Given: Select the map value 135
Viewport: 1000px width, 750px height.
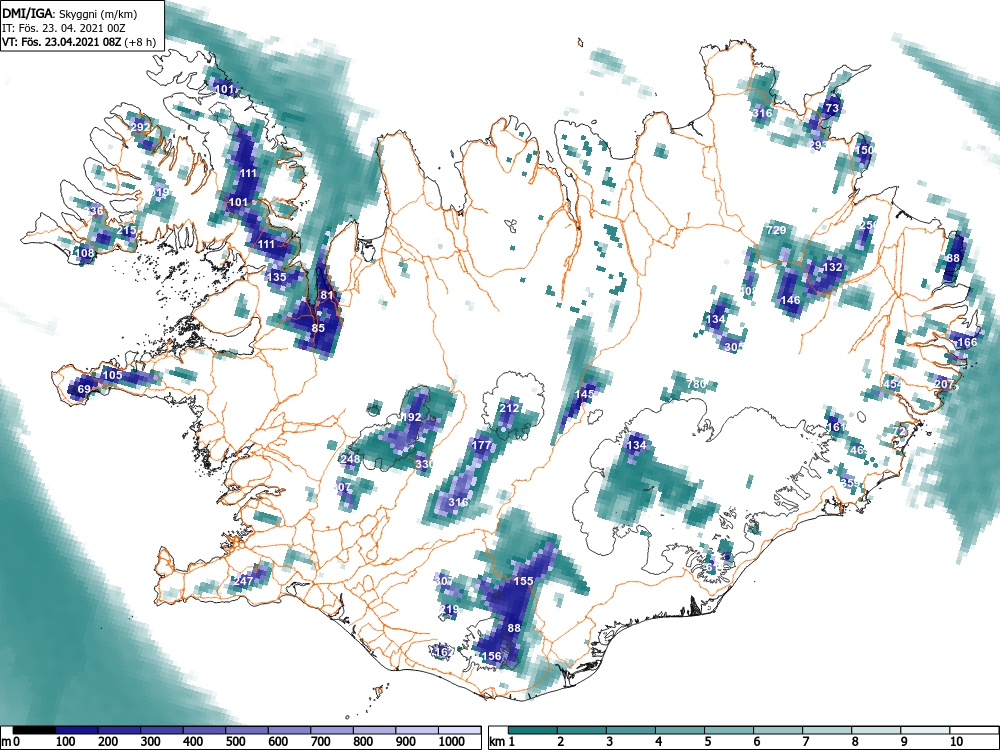Looking at the screenshot, I should pyautogui.click(x=276, y=277).
